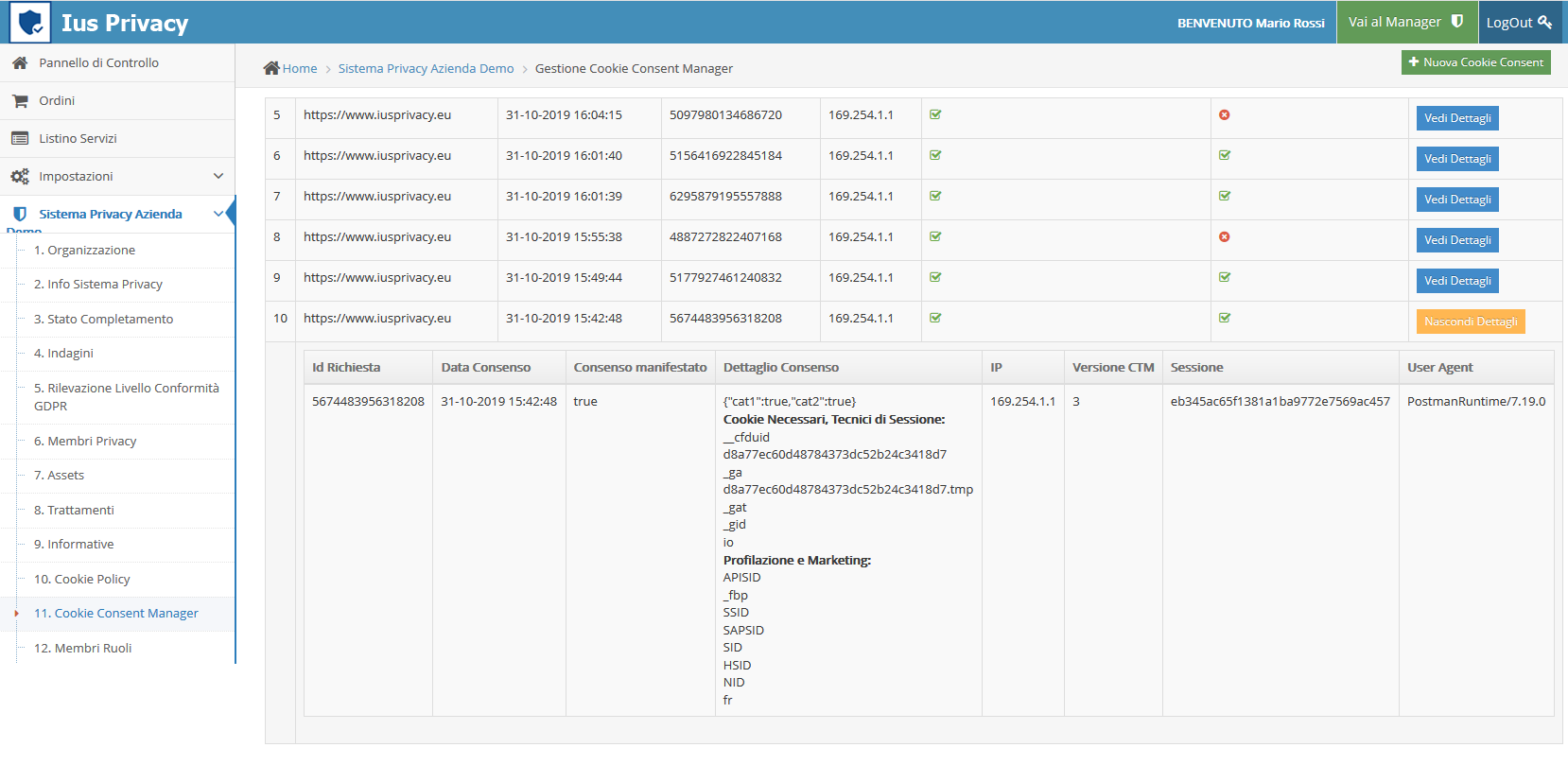Screen dimensions: 1568x765
Task: Click the shield icon in Vai al Manager
Action: click(1457, 21)
